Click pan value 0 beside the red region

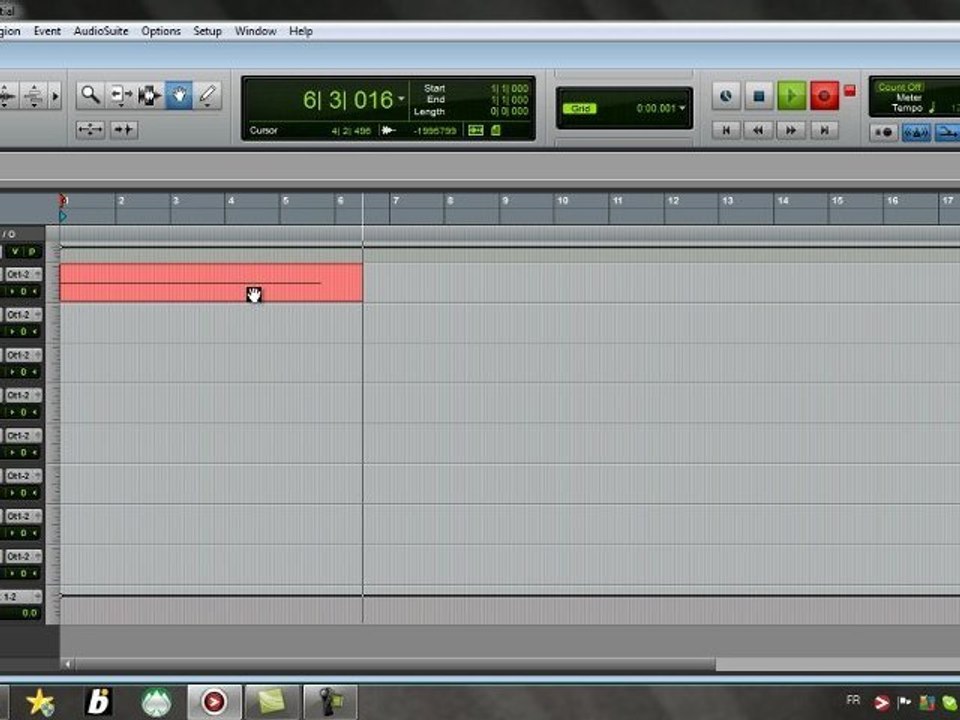tap(23, 291)
